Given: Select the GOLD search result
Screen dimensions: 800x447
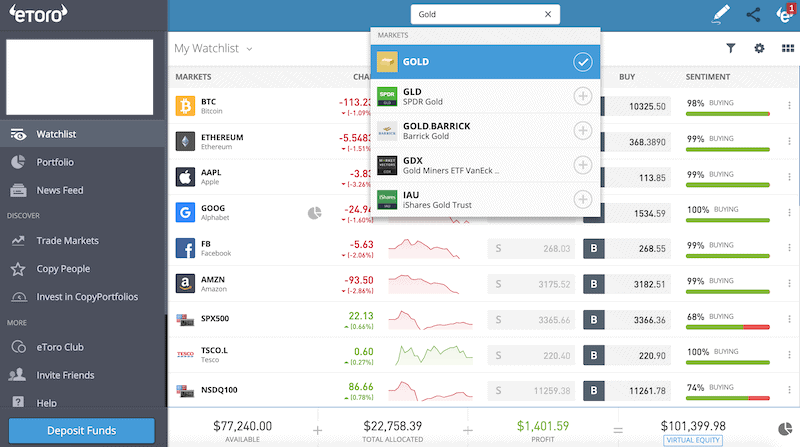Looking at the screenshot, I should 485,62.
